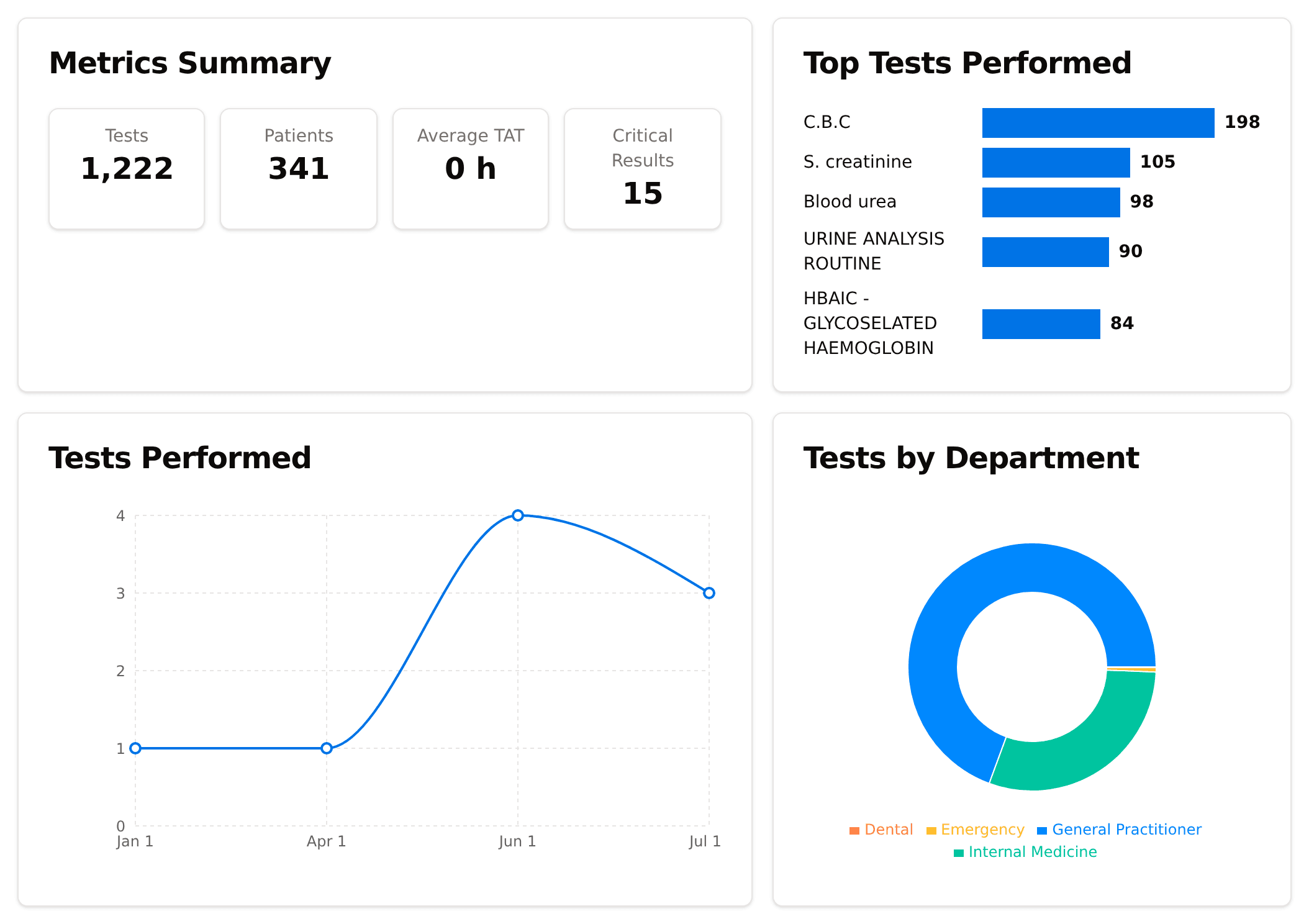Click the Tests metric card showing 1,222
Image resolution: width=1309 pixels, height=924 pixels.
[x=127, y=169]
